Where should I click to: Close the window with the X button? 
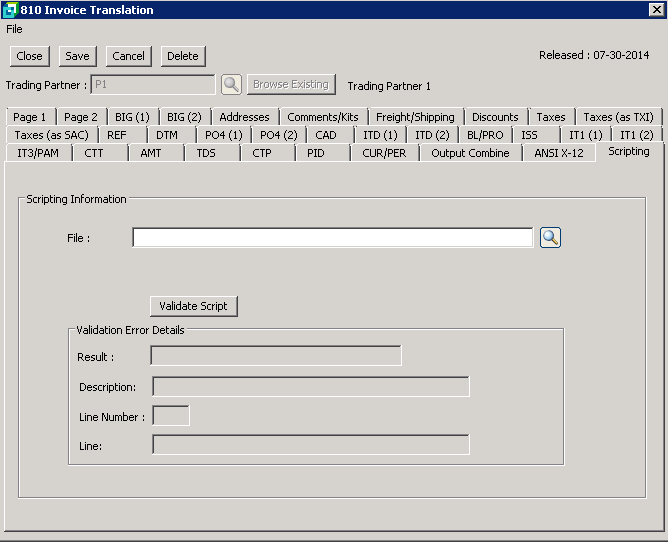pos(656,10)
